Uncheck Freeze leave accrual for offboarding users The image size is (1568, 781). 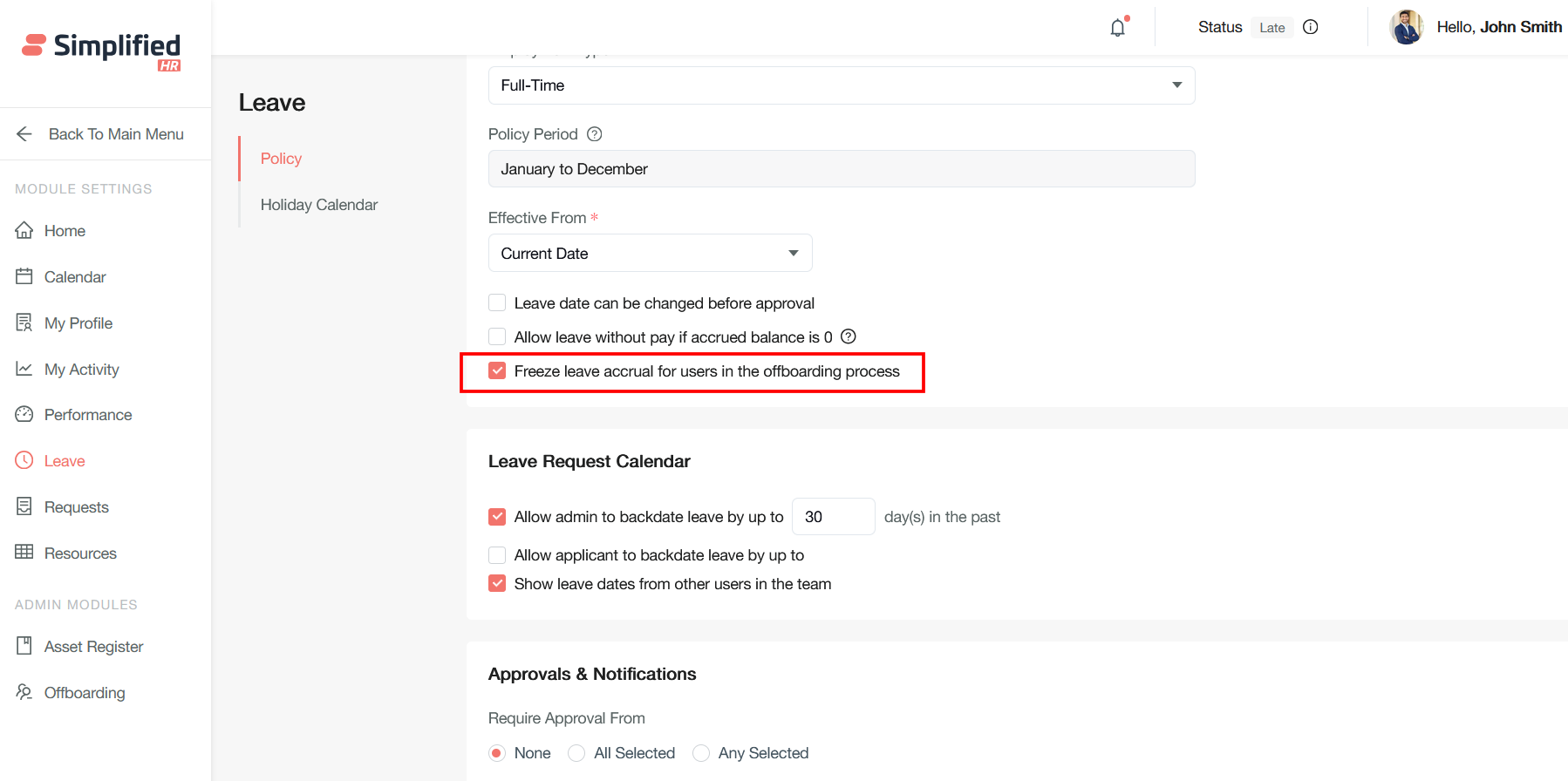pos(497,371)
